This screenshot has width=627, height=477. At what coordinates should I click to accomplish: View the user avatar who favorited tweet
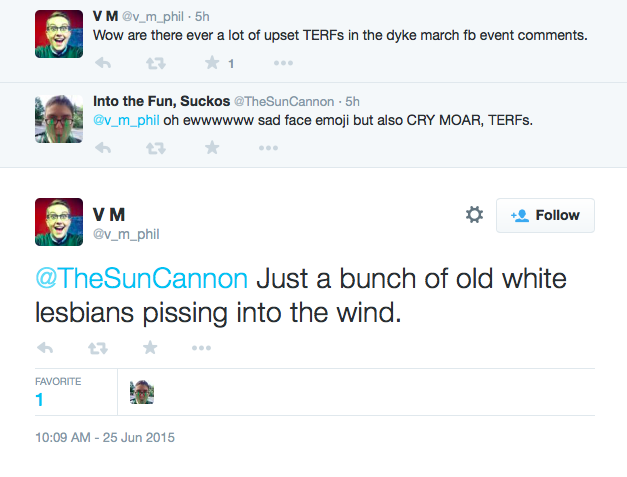(x=142, y=393)
